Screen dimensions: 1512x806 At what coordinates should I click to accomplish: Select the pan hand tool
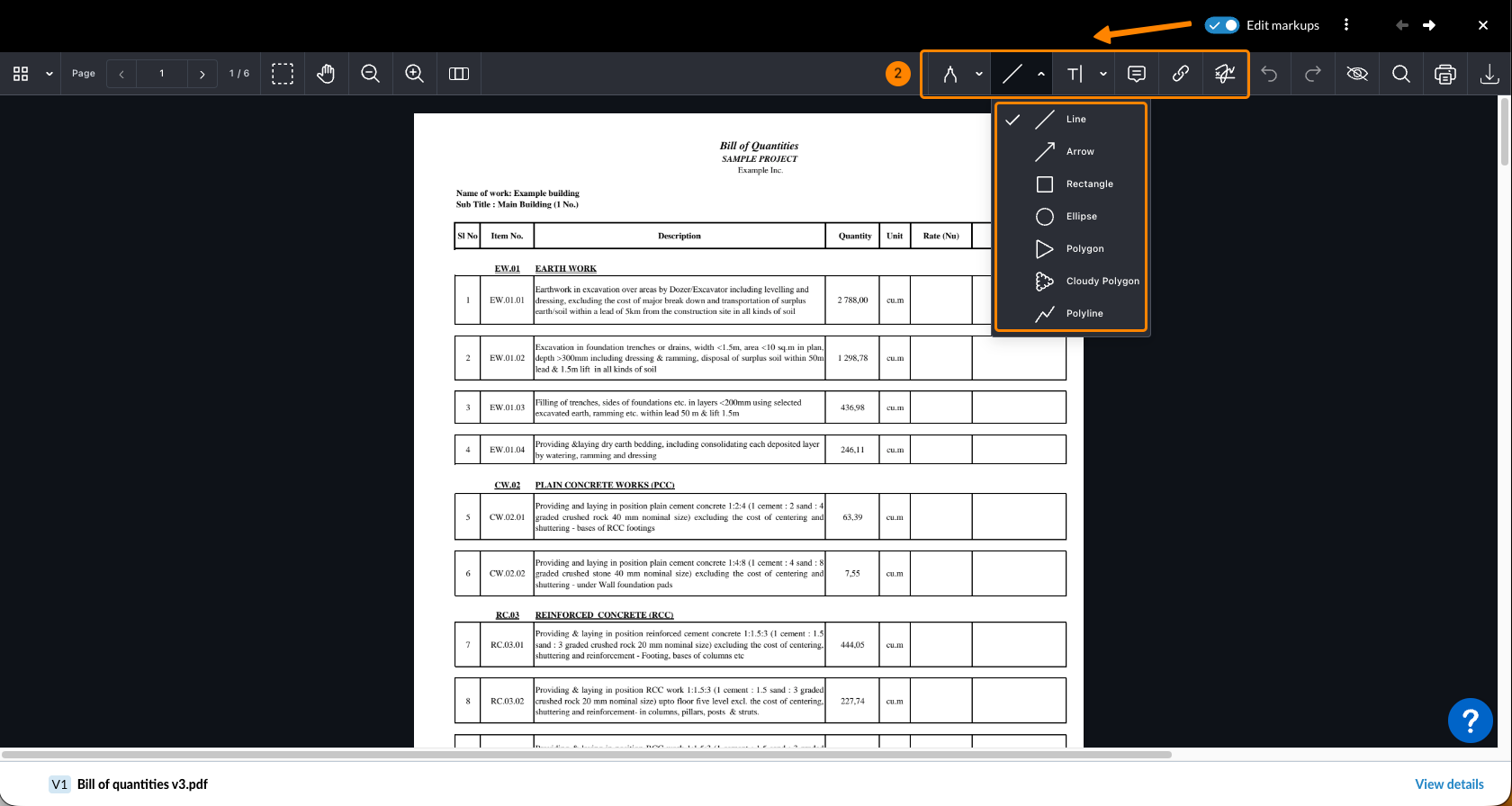326,74
